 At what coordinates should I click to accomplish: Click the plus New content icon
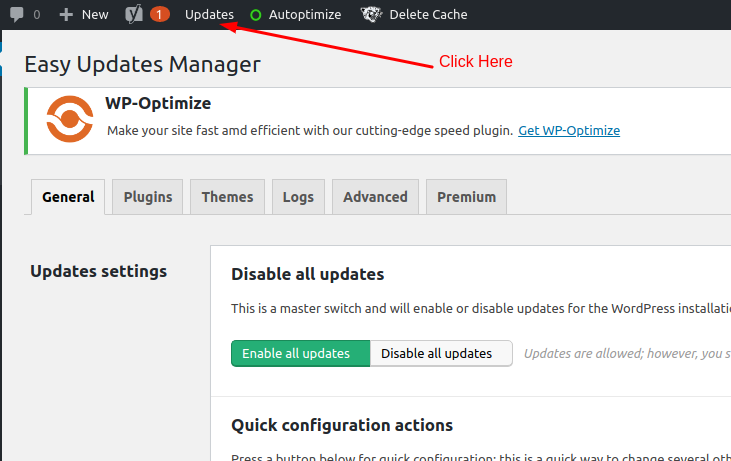click(66, 14)
